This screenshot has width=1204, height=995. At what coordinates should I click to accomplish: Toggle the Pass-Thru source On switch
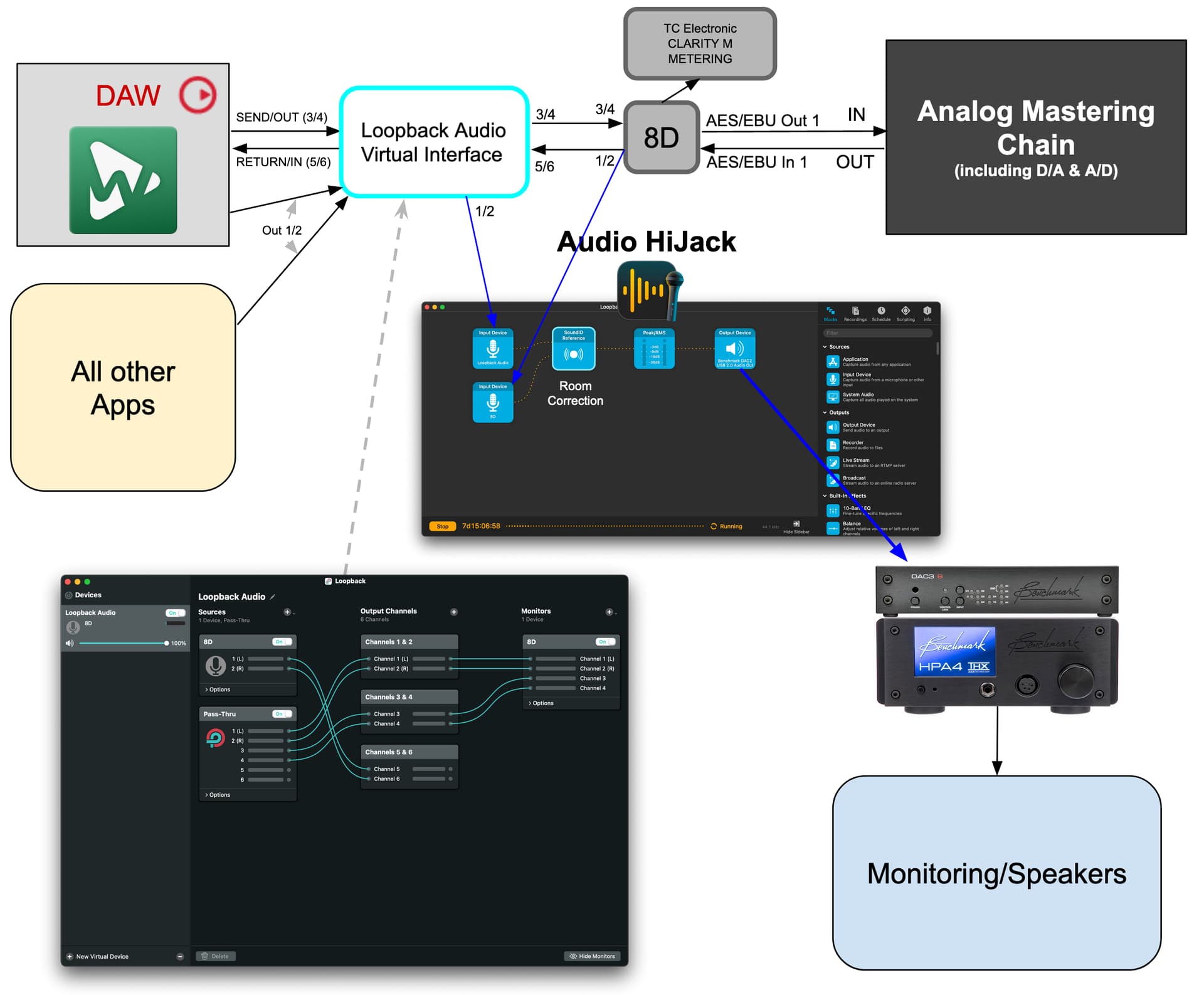[x=282, y=714]
